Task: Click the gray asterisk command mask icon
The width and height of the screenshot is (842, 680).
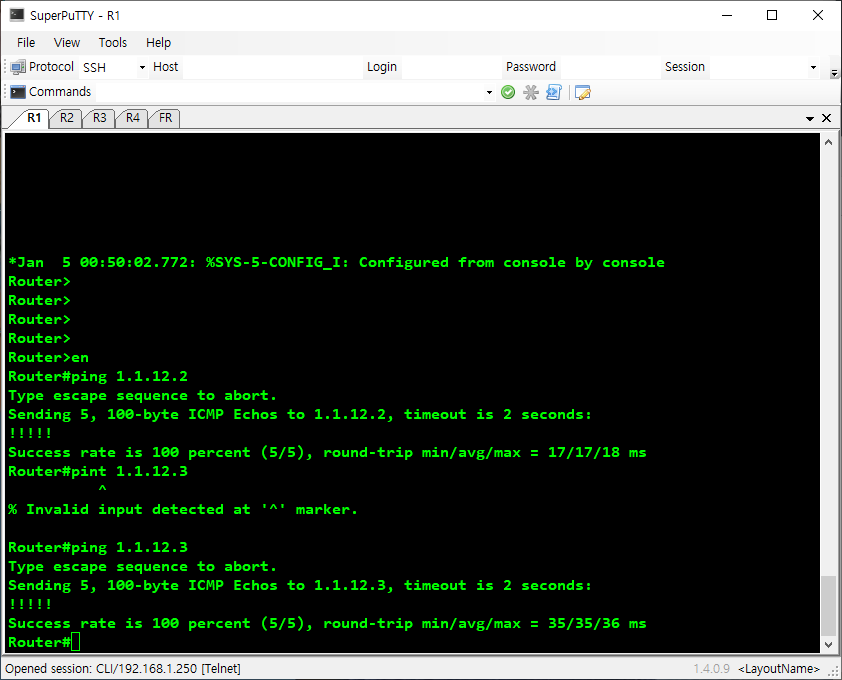Action: 531,92
